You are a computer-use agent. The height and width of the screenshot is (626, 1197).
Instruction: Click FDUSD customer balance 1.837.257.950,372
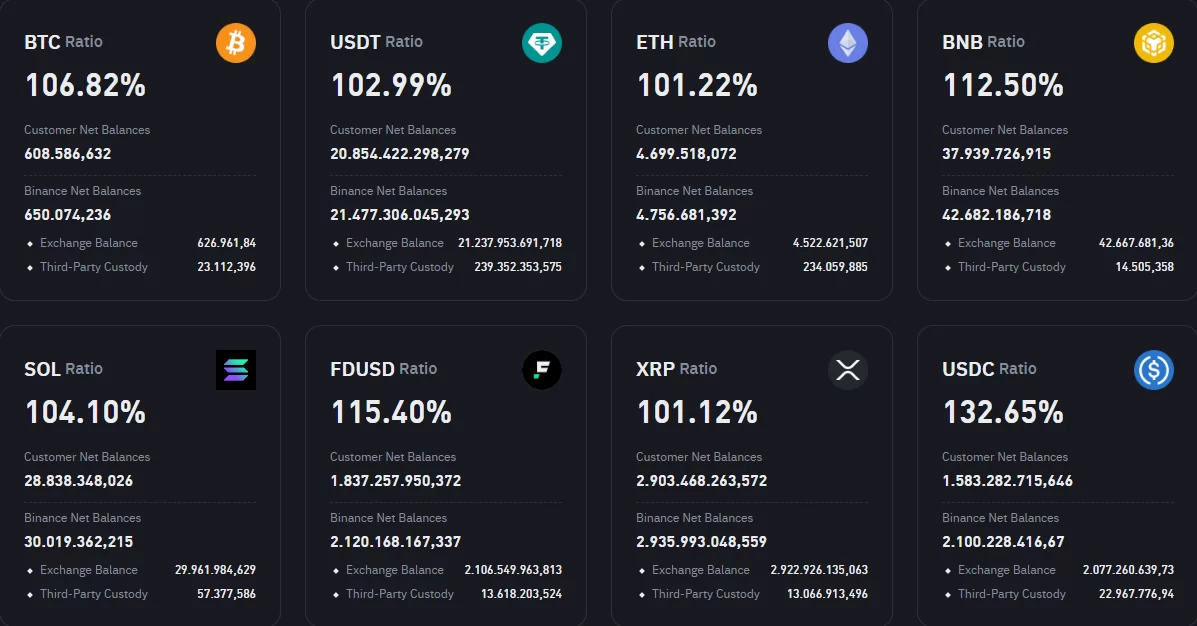click(396, 481)
